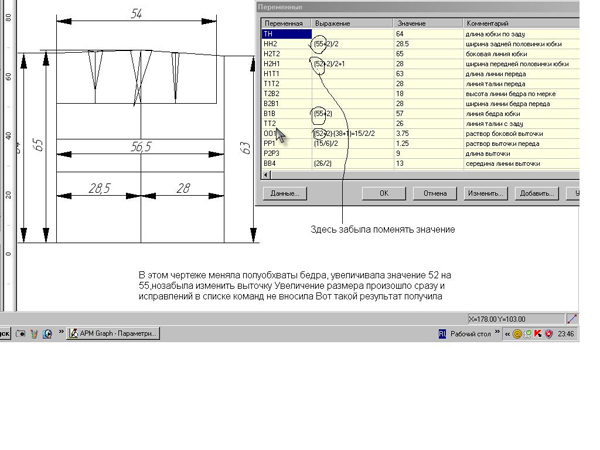The width and height of the screenshot is (600, 450).
Task: Expand hidden tray icons with « arrow
Action: pyautogui.click(x=507, y=334)
